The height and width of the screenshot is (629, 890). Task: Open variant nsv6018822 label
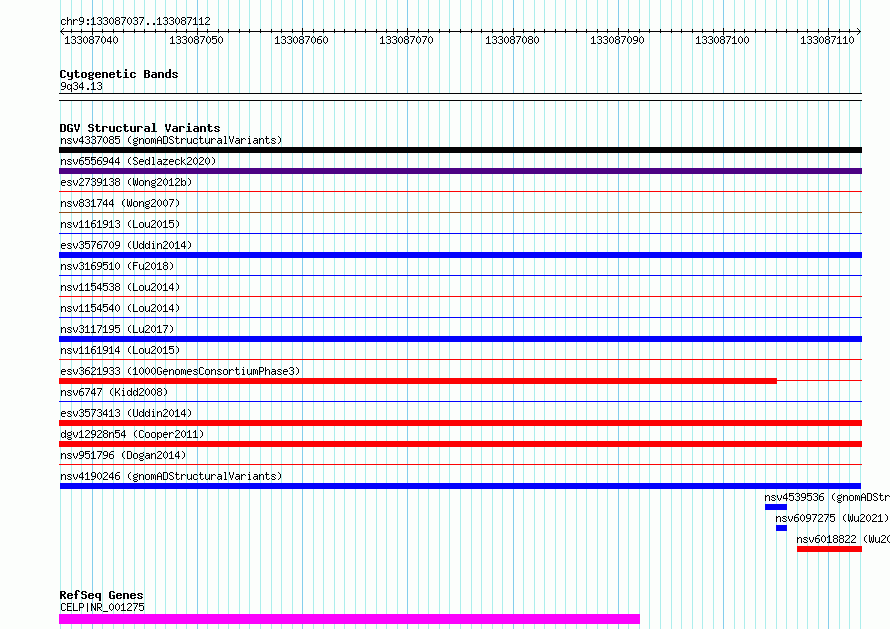(843, 539)
